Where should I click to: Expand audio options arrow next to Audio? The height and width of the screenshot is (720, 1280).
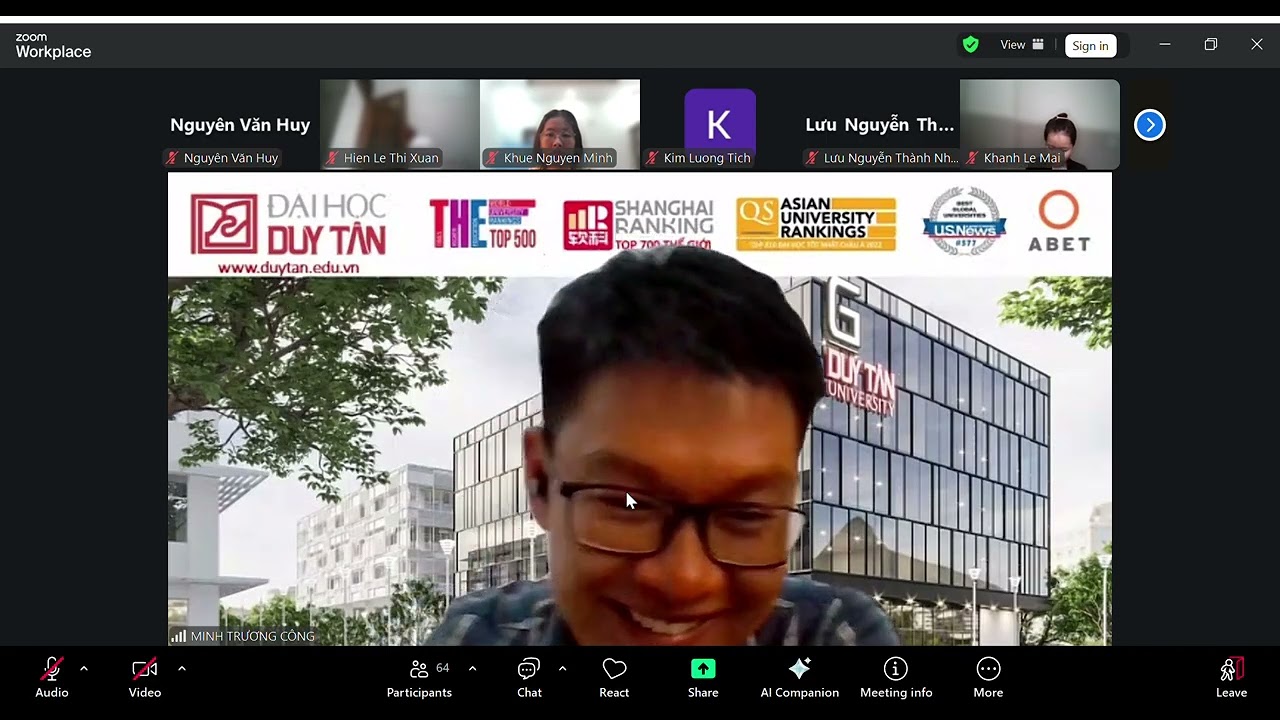pos(84,668)
